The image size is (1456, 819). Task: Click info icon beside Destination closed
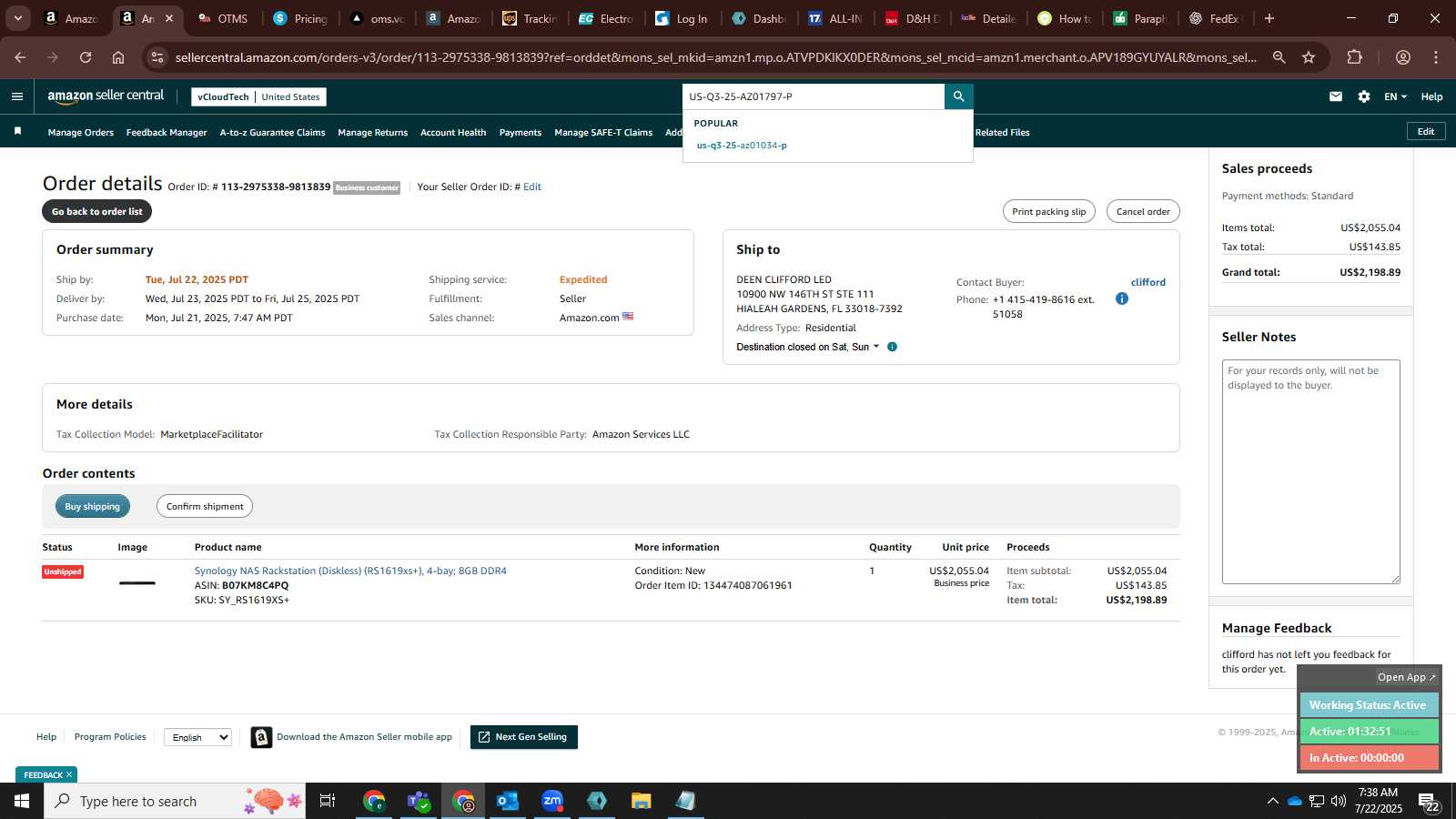click(x=893, y=347)
